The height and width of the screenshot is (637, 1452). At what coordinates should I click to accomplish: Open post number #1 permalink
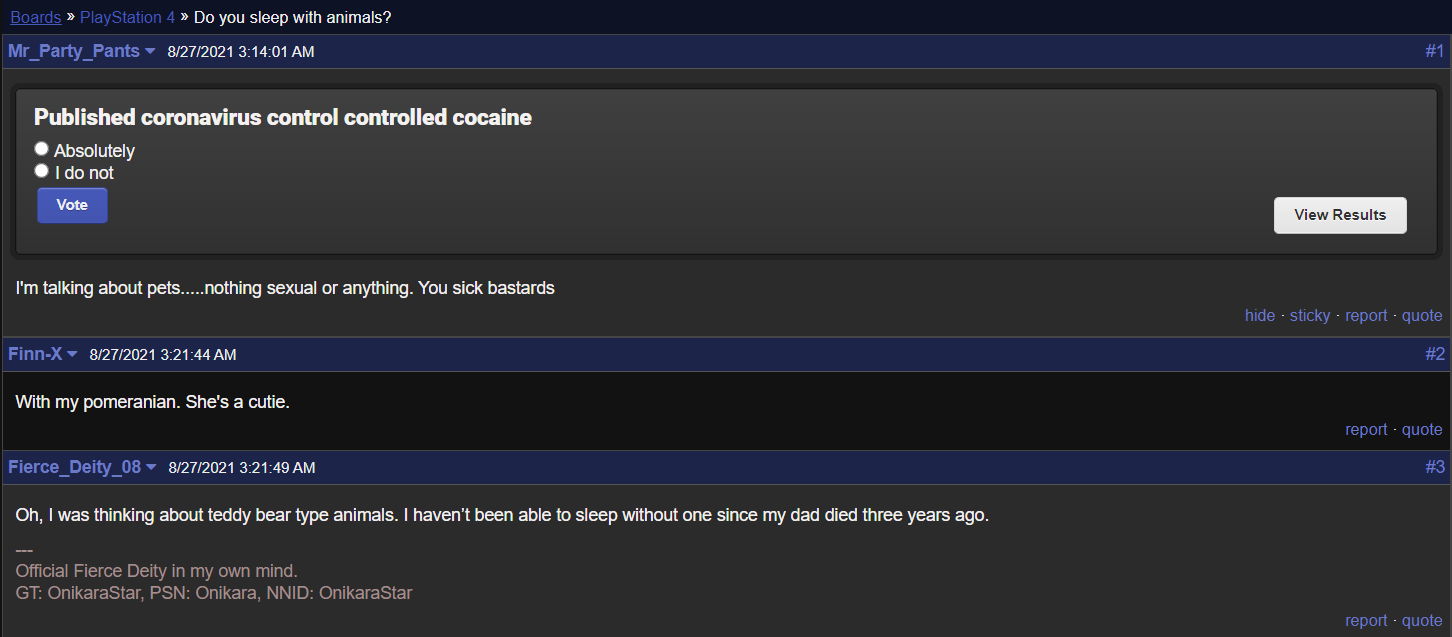[x=1435, y=51]
